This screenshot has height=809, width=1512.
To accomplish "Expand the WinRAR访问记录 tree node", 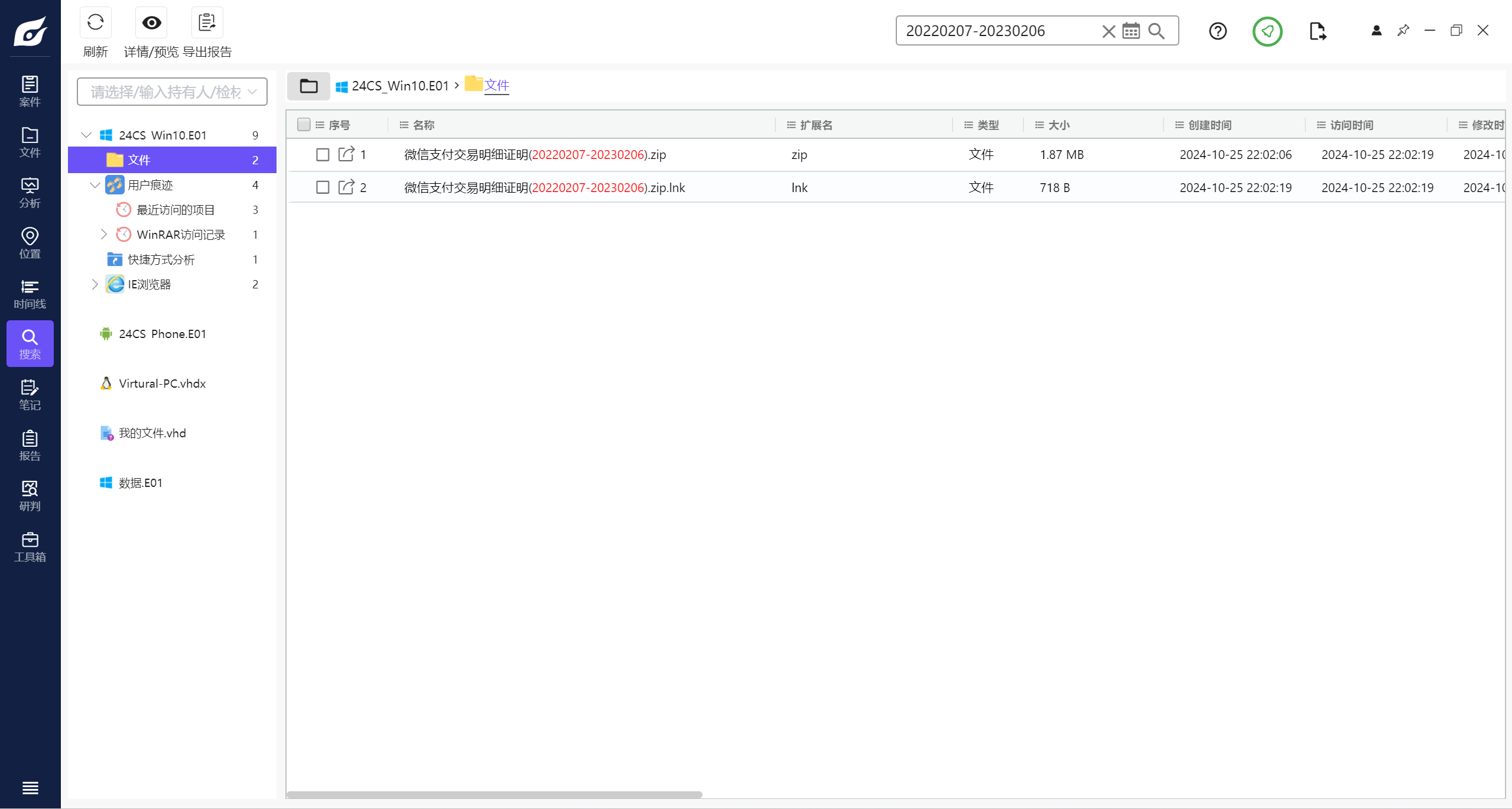I will (x=104, y=235).
